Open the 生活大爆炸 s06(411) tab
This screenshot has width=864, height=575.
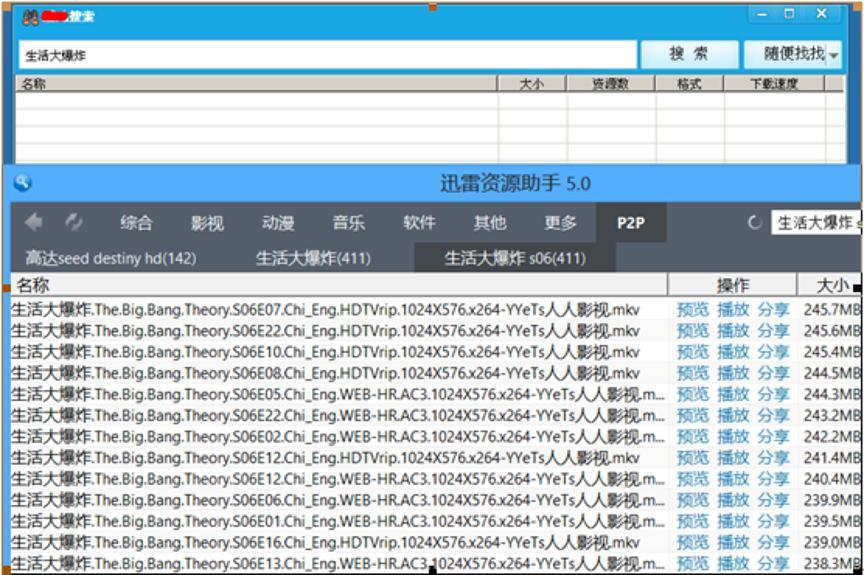point(515,258)
